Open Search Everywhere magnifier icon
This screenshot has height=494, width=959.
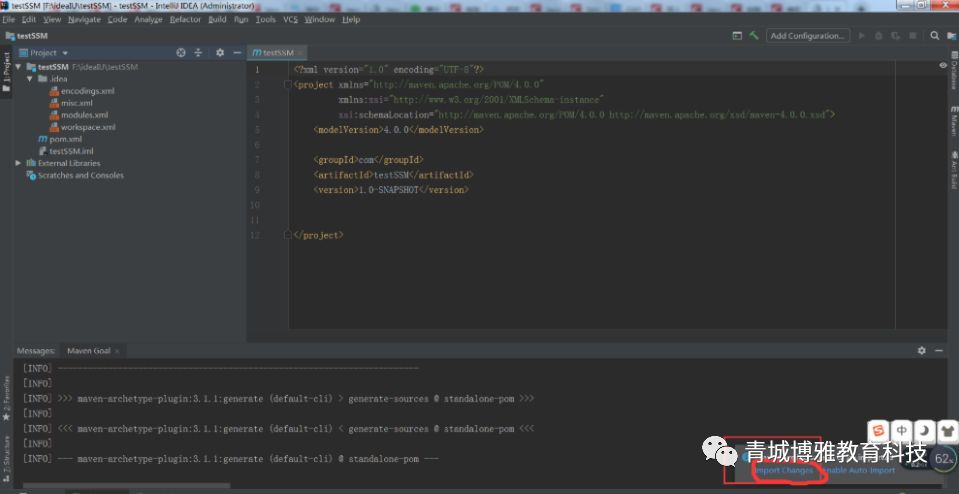point(935,35)
